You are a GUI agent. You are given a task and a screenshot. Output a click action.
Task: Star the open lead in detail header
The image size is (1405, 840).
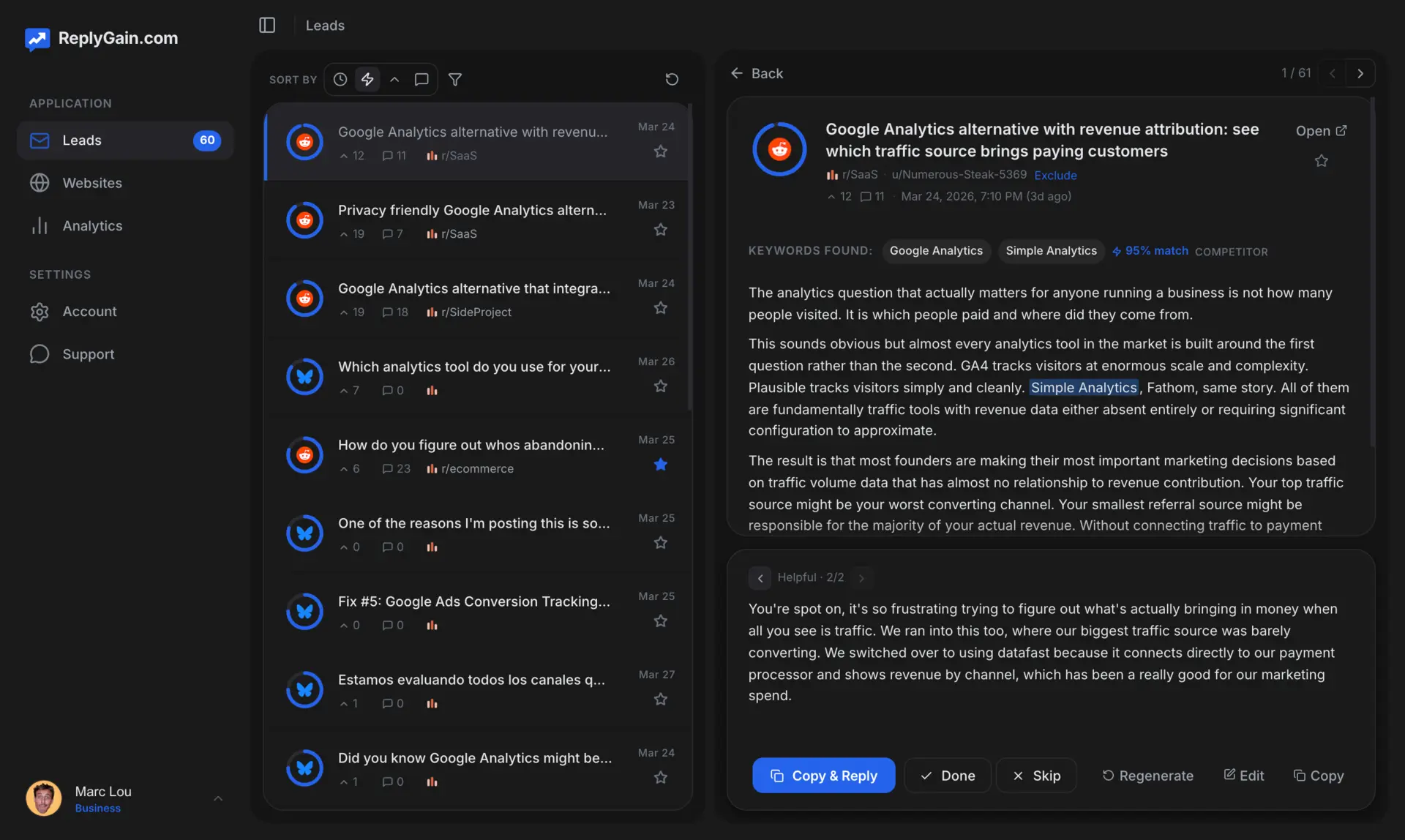tap(1321, 161)
